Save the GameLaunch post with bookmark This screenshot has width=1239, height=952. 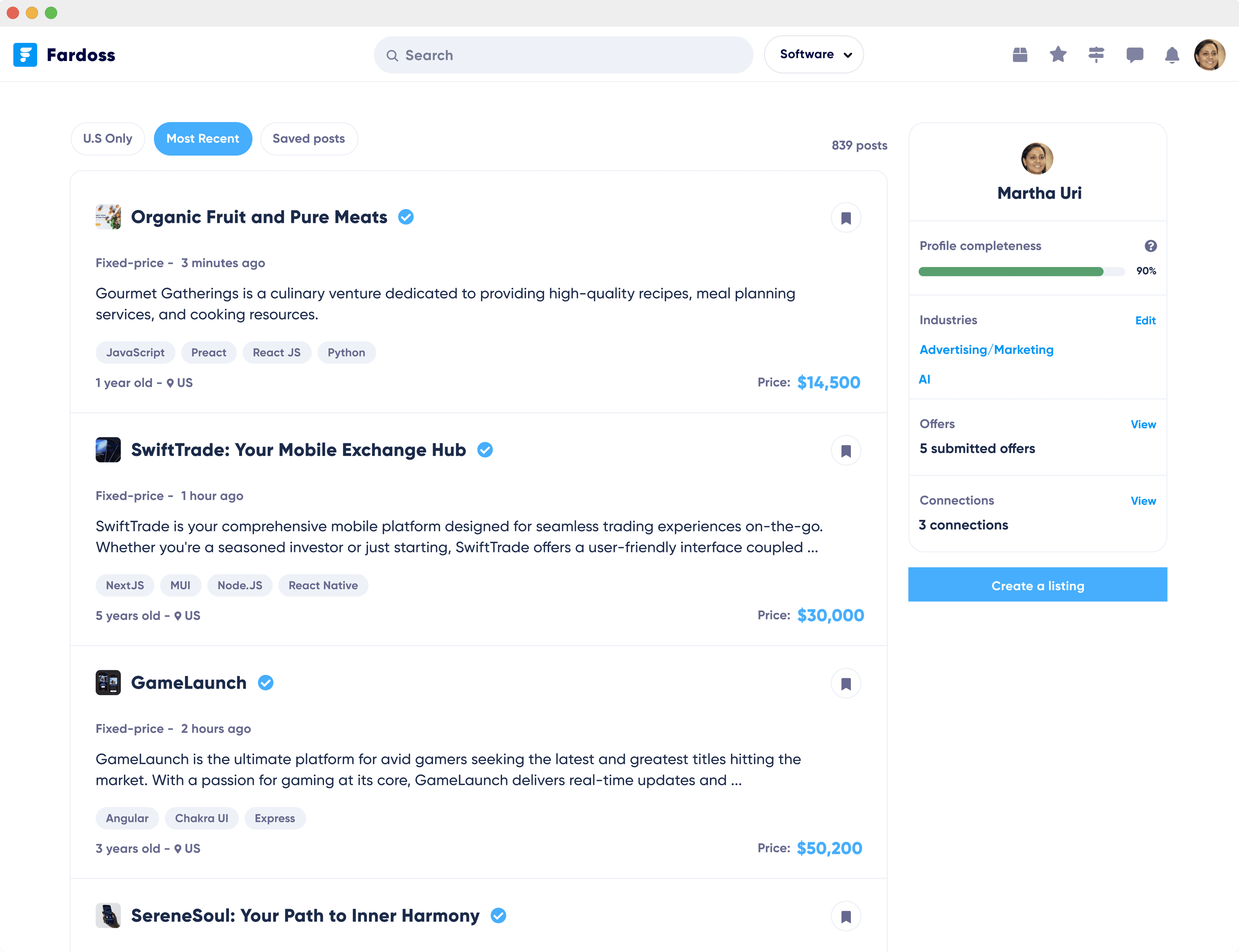tap(846, 684)
